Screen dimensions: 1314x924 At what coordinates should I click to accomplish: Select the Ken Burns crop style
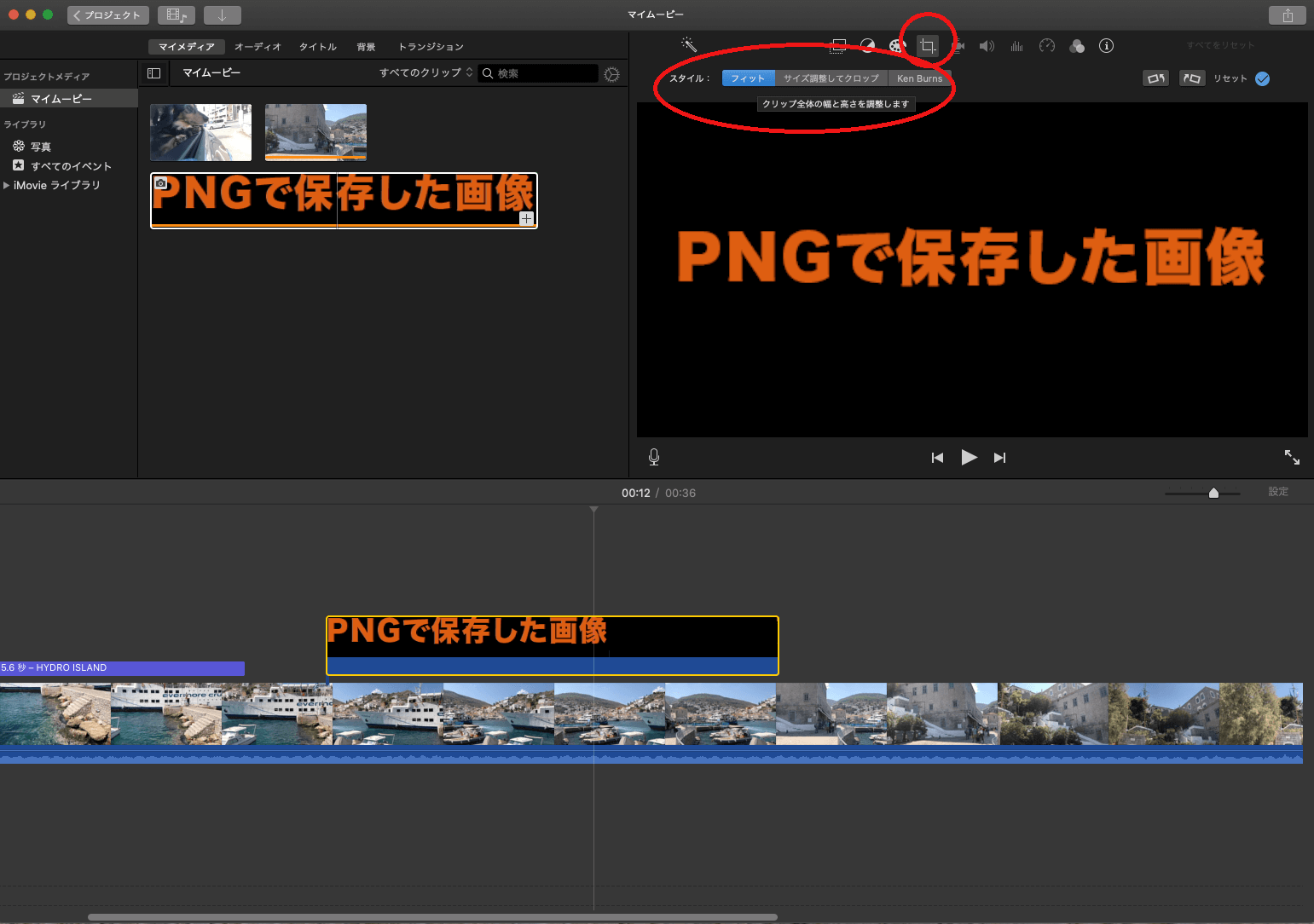pyautogui.click(x=919, y=78)
